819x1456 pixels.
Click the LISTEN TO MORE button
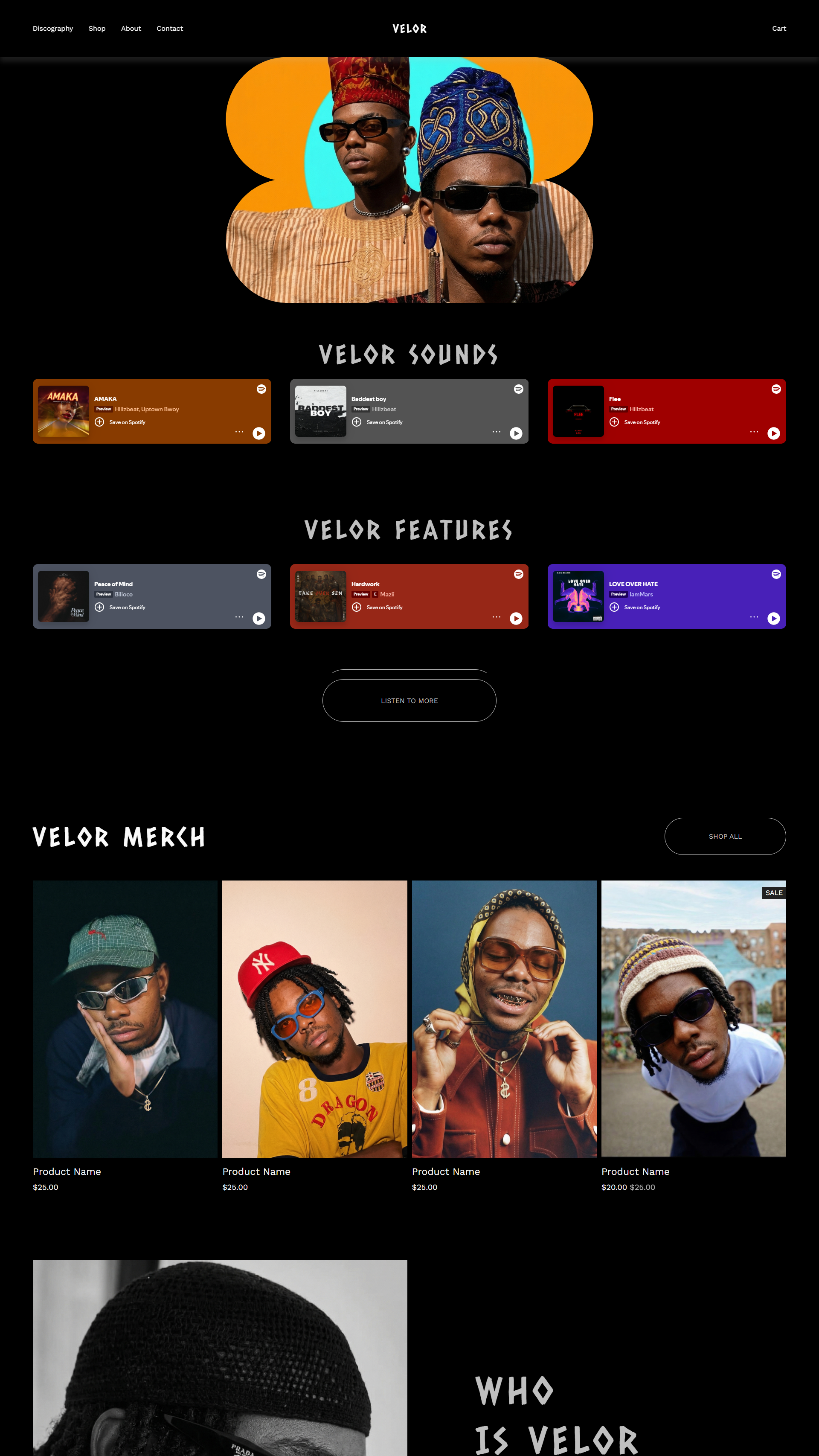tap(409, 700)
